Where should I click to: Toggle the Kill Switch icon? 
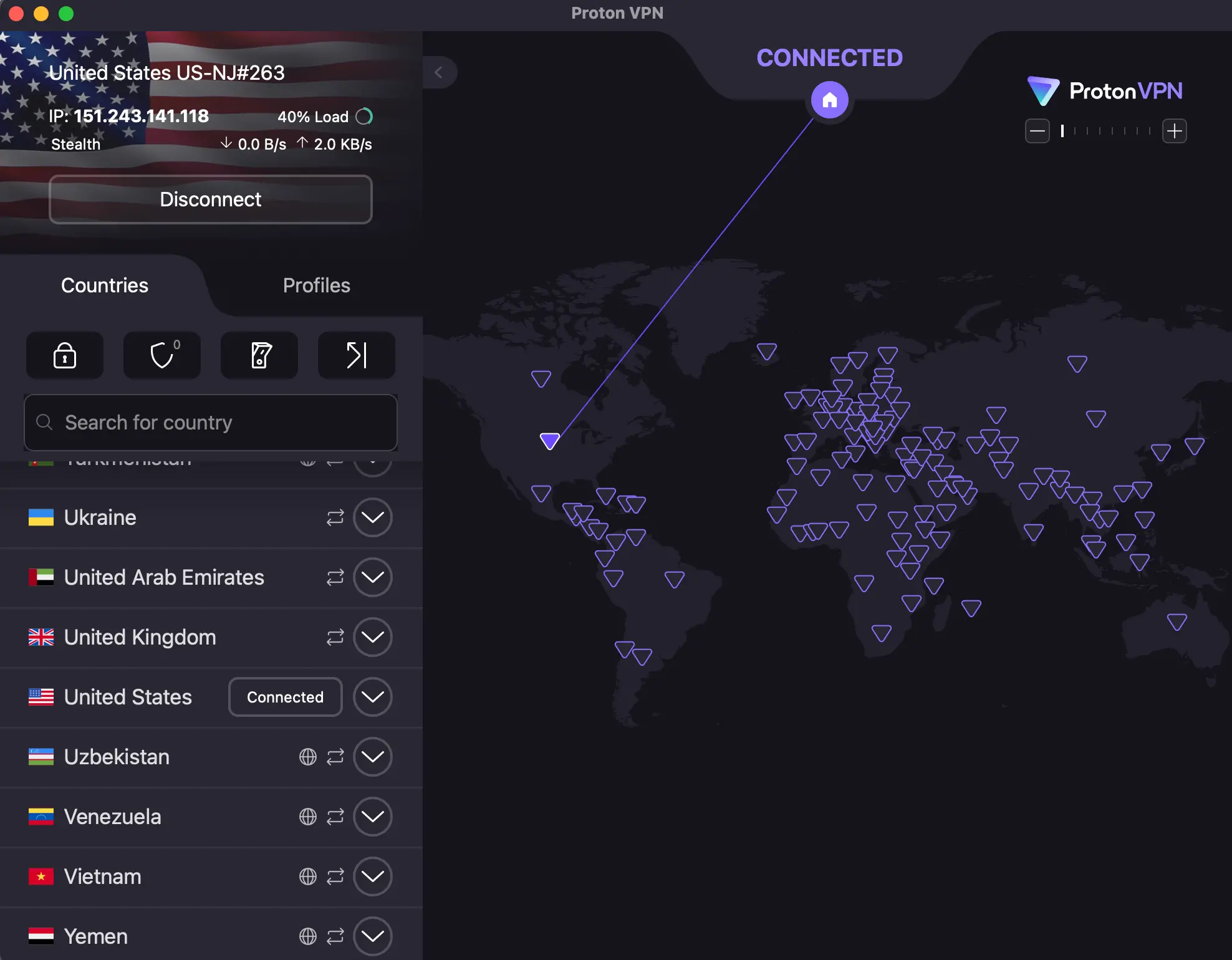(259, 355)
